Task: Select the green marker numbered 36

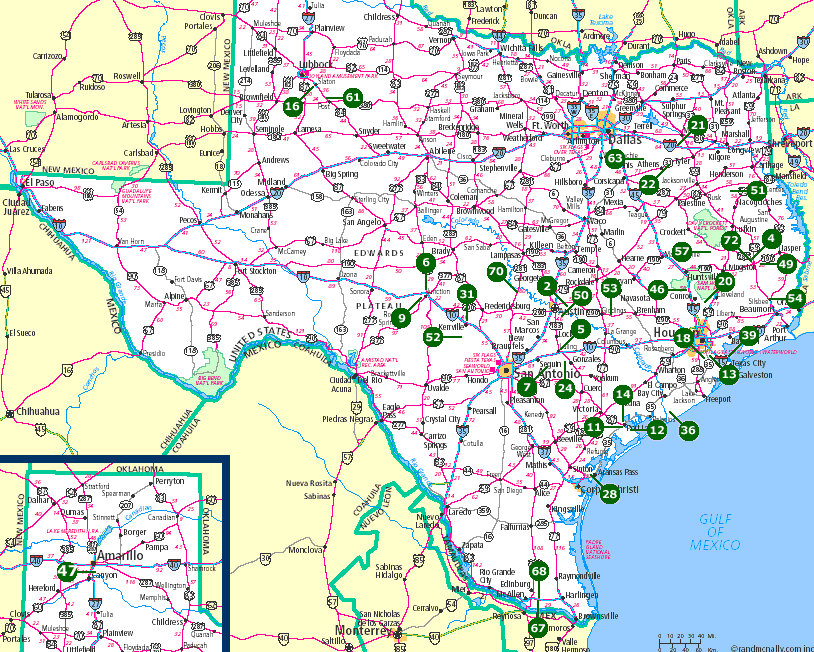Action: [x=688, y=430]
